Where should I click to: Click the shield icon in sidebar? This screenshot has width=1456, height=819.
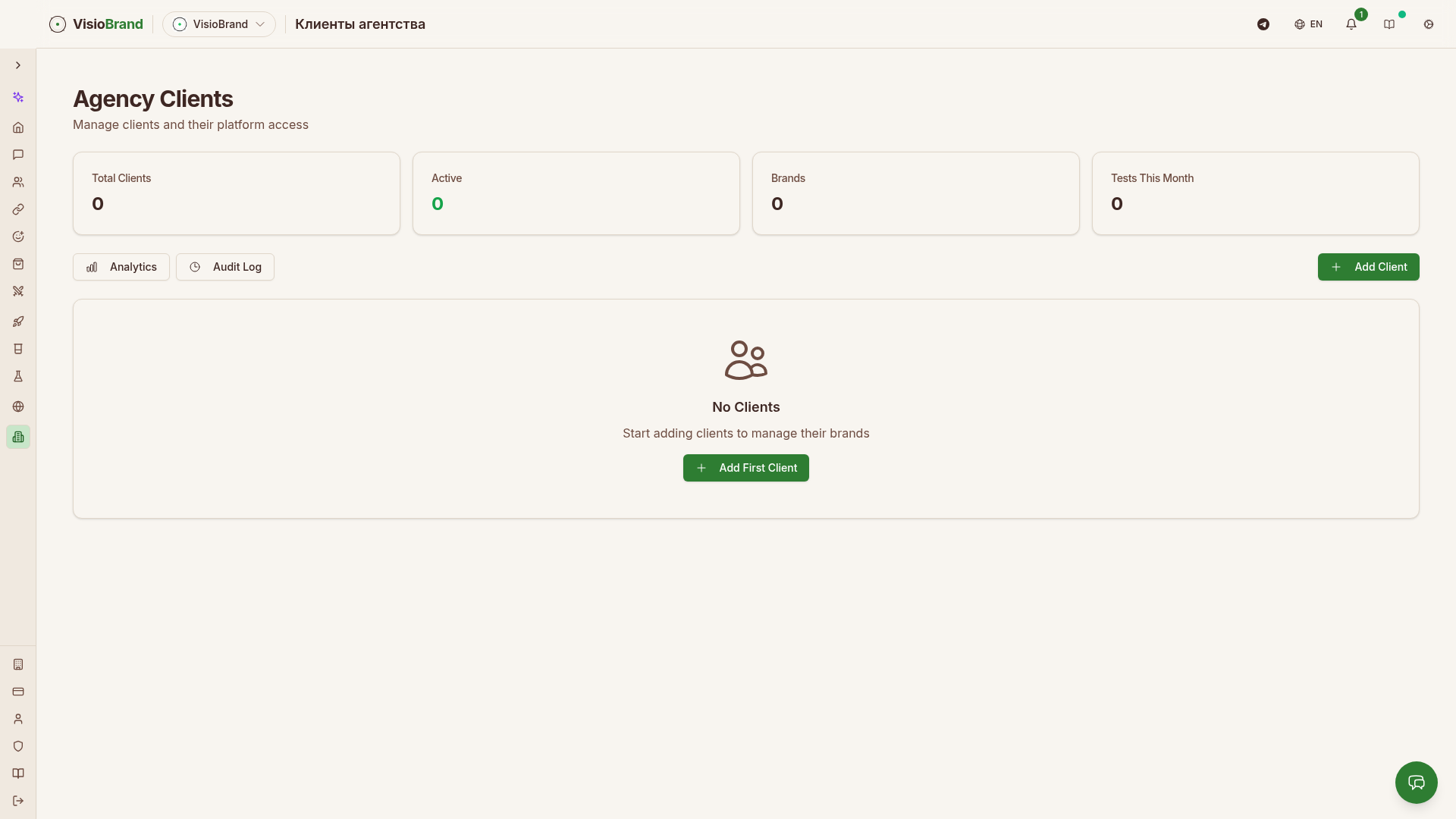coord(18,746)
